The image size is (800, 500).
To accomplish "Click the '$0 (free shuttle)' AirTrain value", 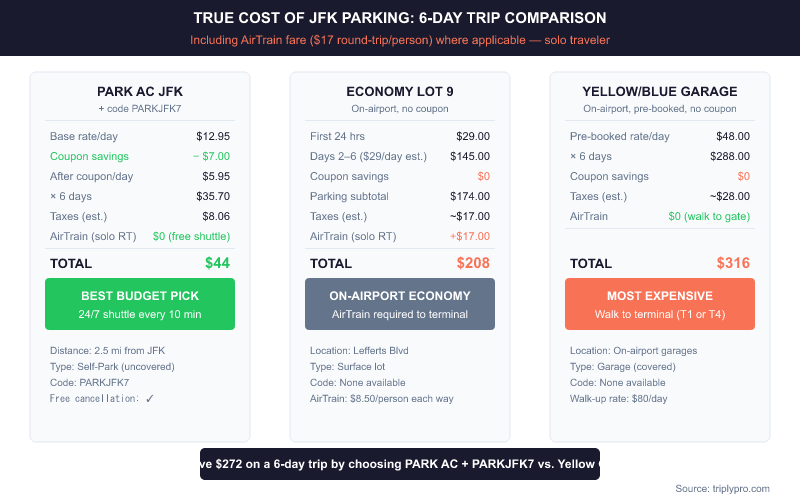I will [x=191, y=236].
